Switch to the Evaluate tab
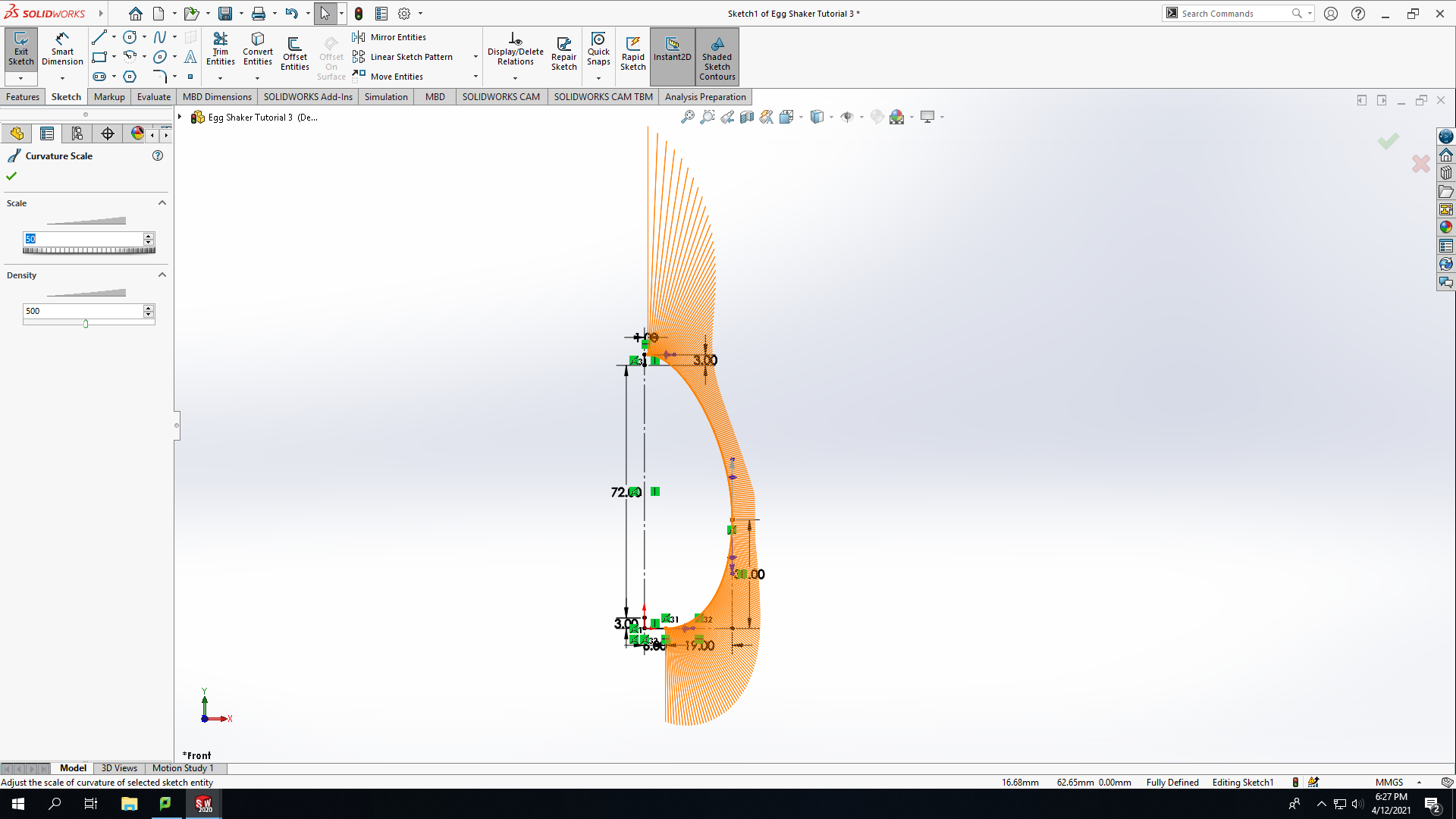This screenshot has height=819, width=1456. 154,97
